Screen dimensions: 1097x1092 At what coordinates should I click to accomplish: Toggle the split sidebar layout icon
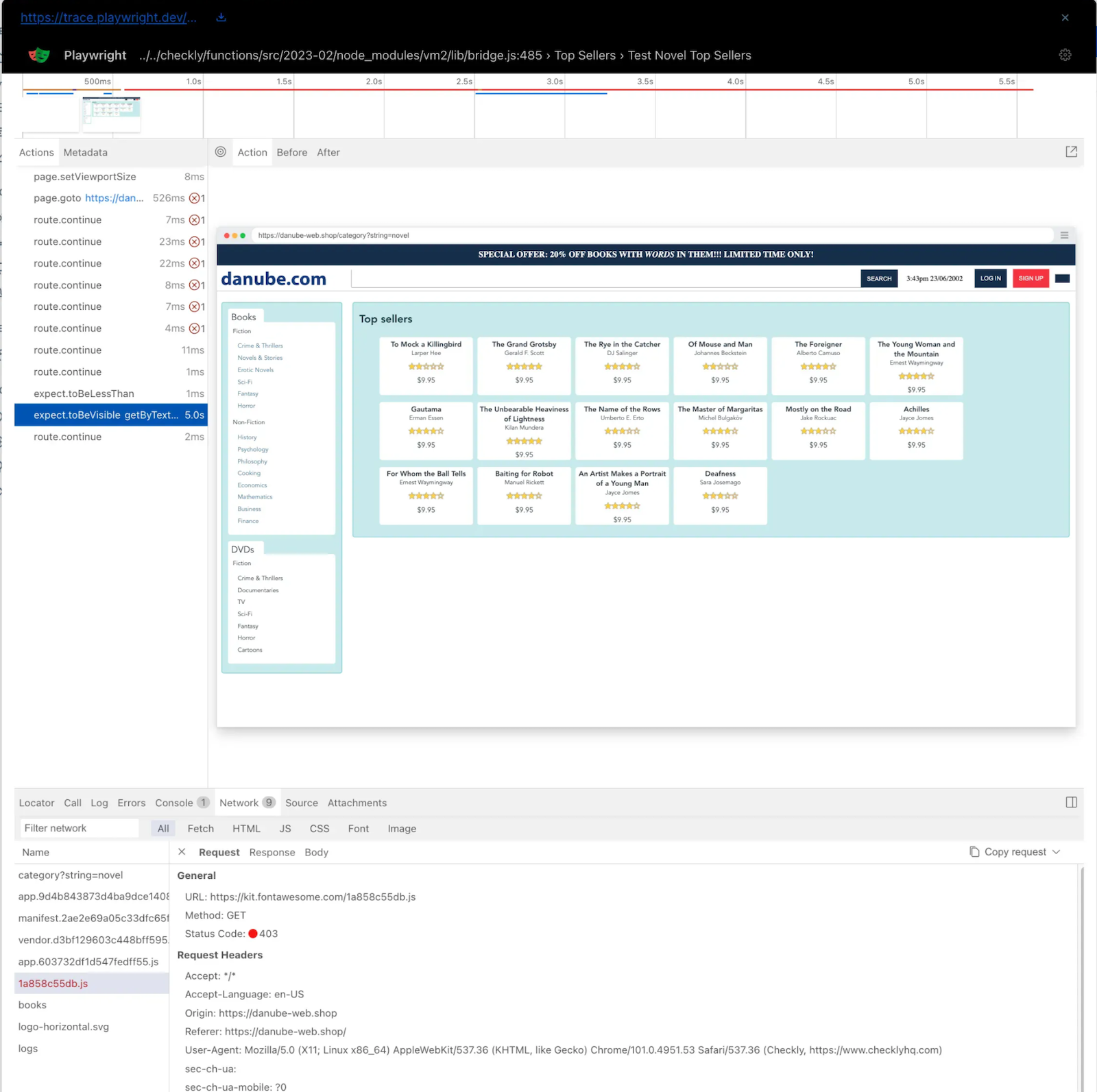(x=1071, y=803)
